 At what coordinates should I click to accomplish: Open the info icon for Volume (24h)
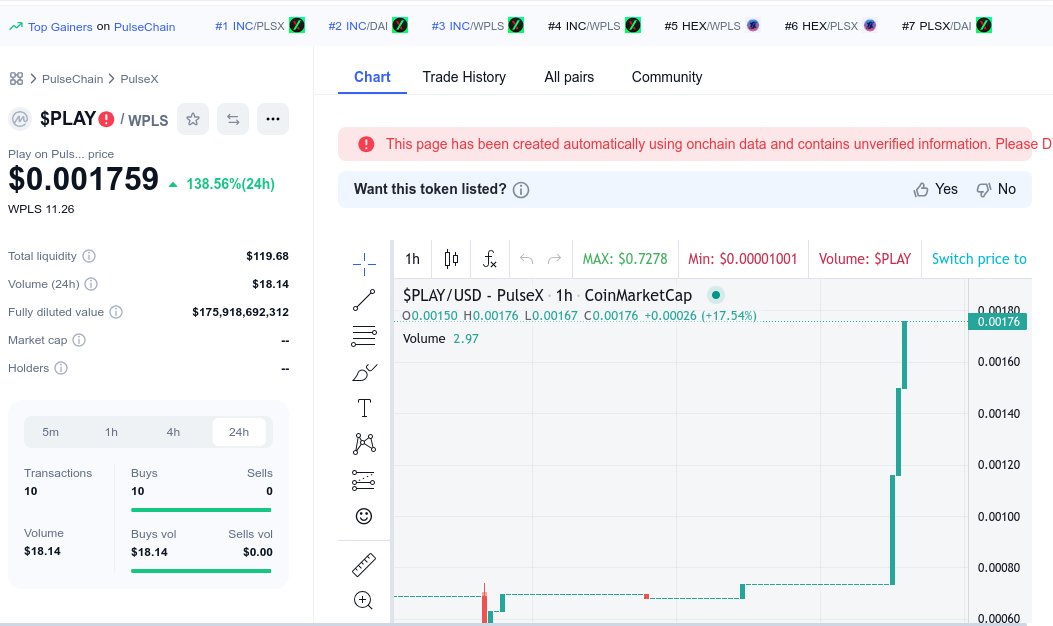[x=91, y=284]
